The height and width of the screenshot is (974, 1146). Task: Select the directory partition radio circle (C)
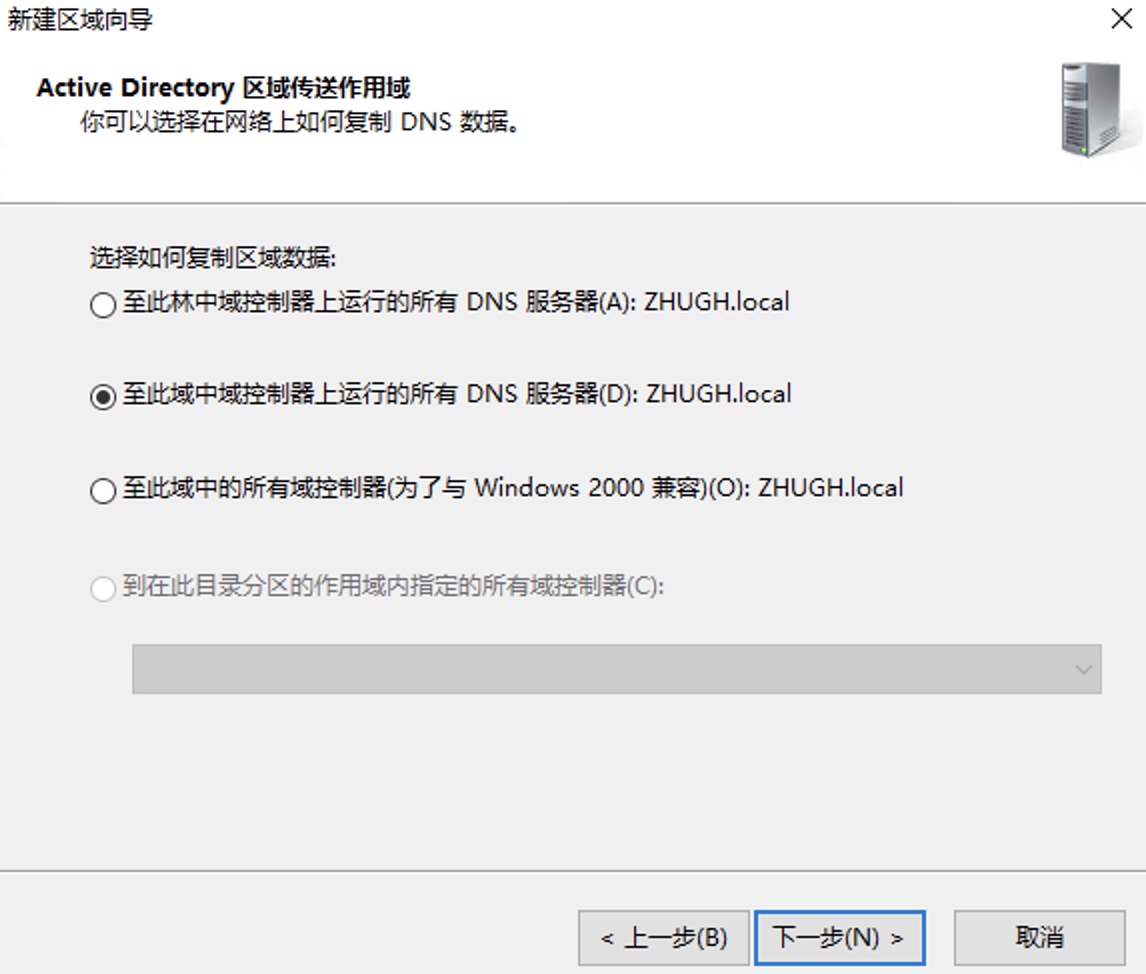pos(103,588)
